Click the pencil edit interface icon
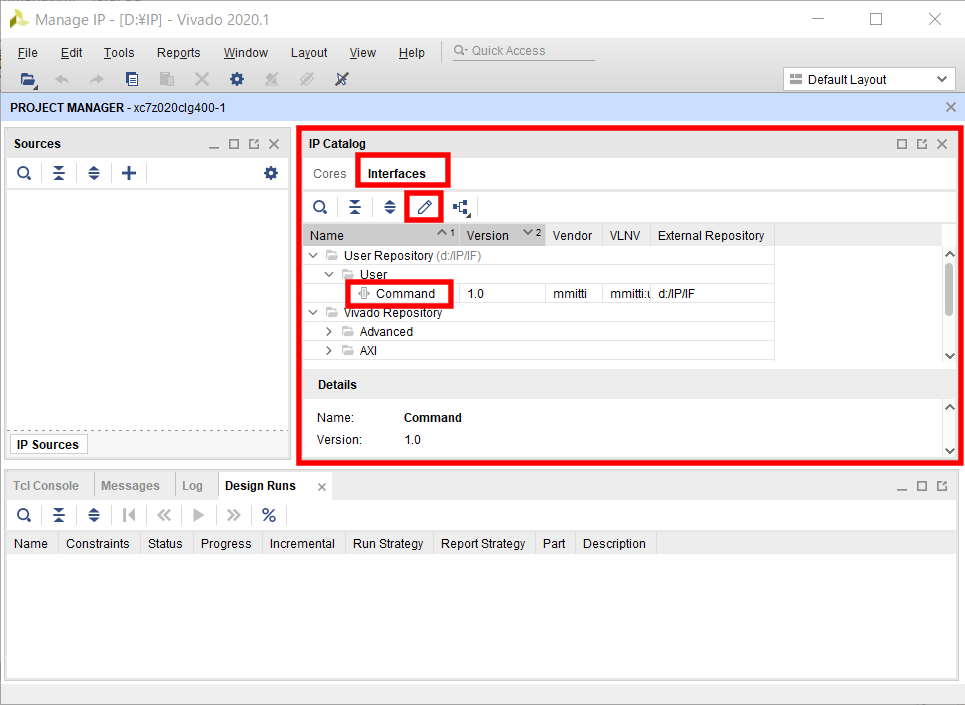The height and width of the screenshot is (705, 965). point(424,207)
